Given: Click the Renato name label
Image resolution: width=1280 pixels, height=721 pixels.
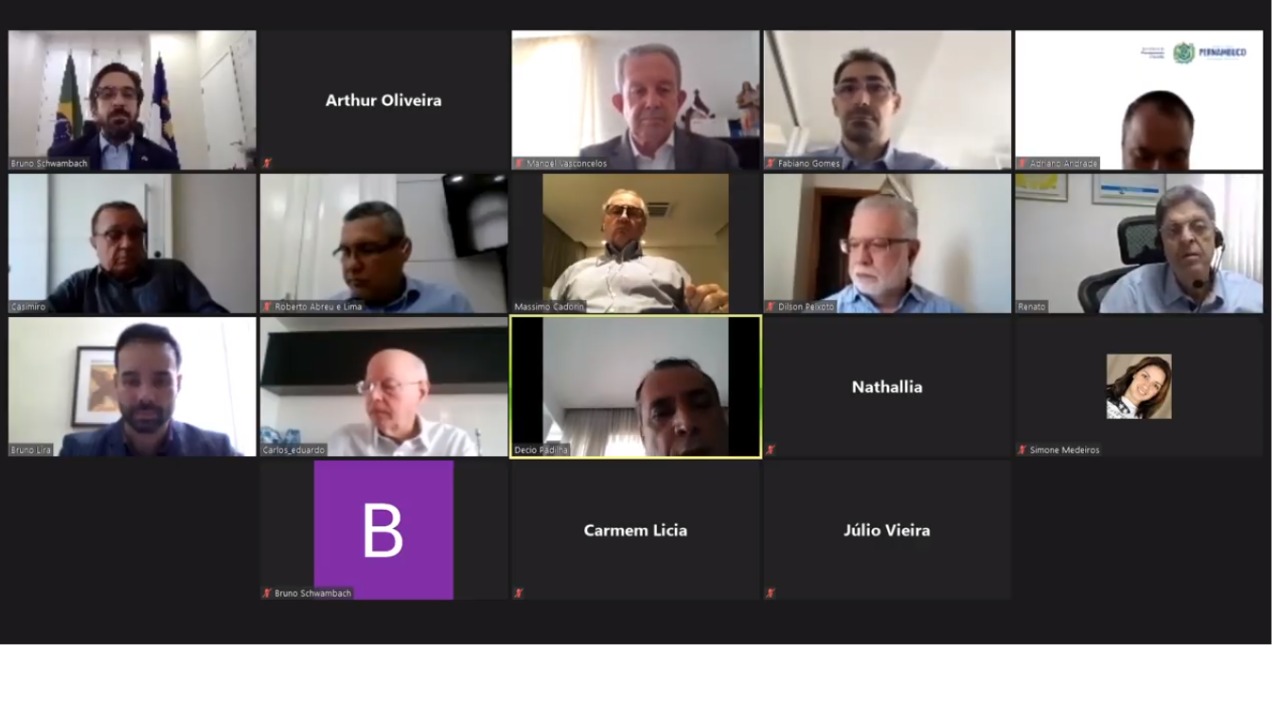Looking at the screenshot, I should pyautogui.click(x=1032, y=306).
